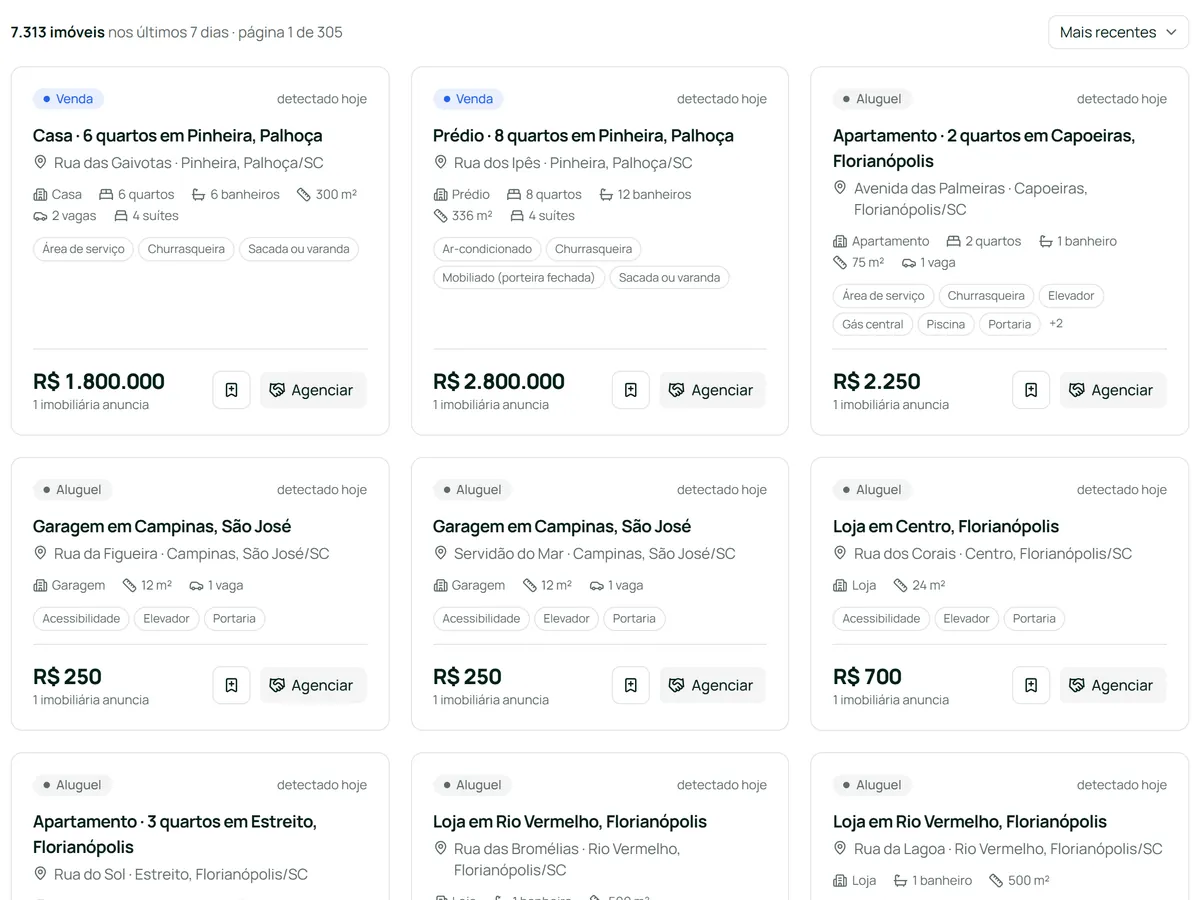Bookmark the R$ 2.250 Capoeiras apartment listing
Viewport: 1200px width, 900px height.
[x=1031, y=390]
